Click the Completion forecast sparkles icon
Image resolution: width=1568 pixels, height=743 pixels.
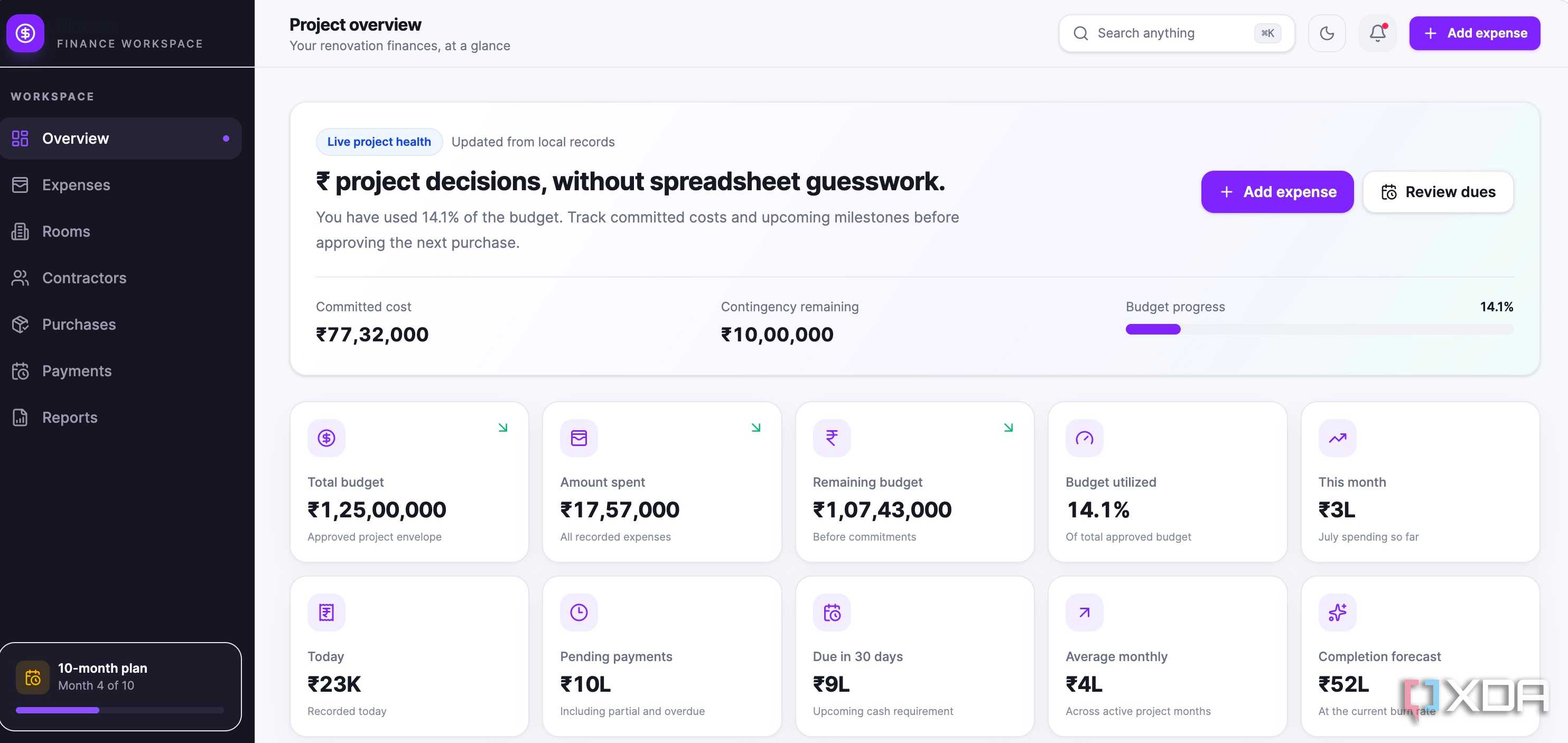1337,612
